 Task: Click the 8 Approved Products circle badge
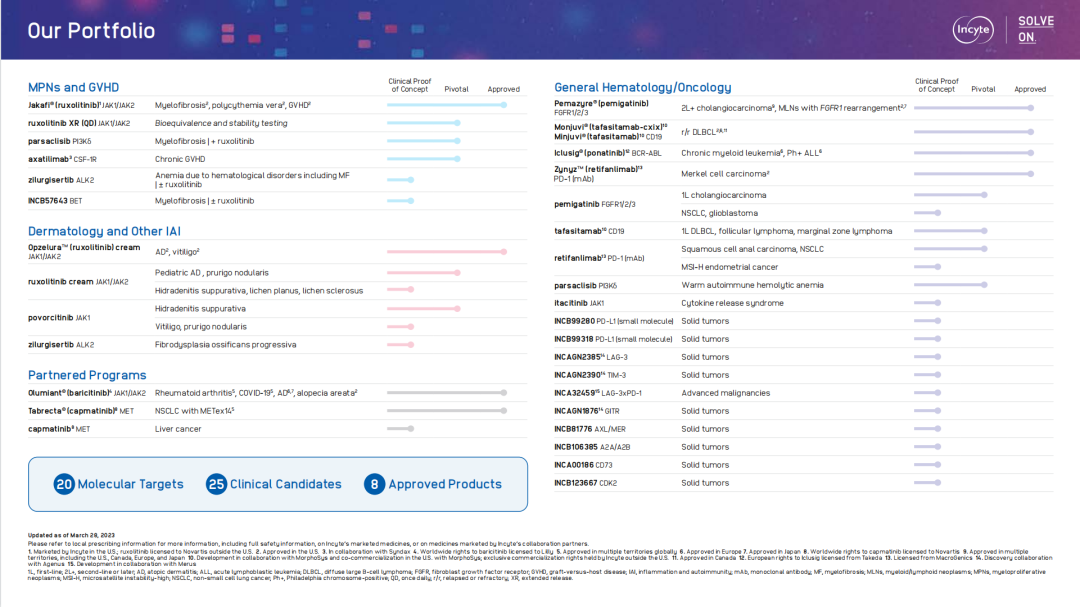(x=374, y=484)
